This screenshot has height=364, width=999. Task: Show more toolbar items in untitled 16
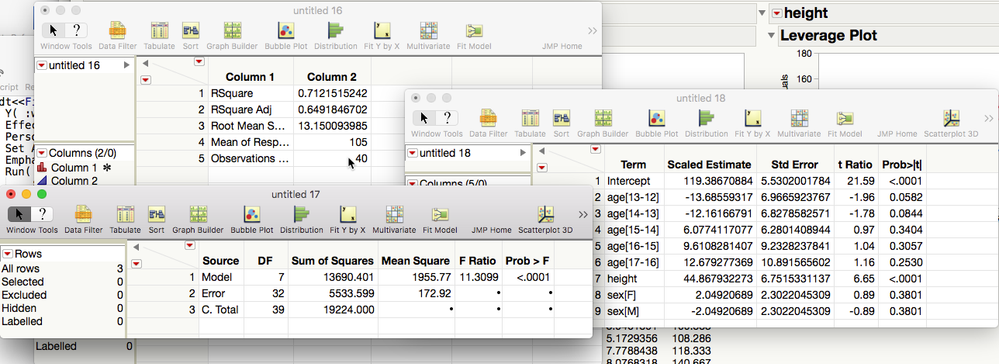592,31
